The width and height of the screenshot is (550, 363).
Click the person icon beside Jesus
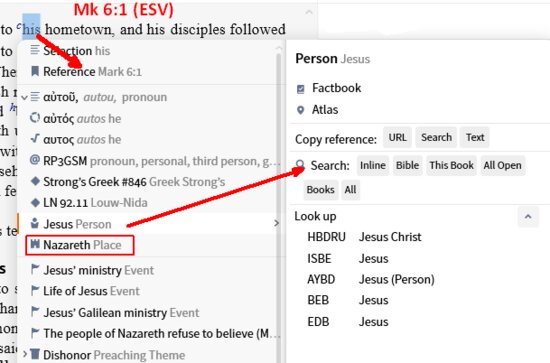(x=34, y=223)
